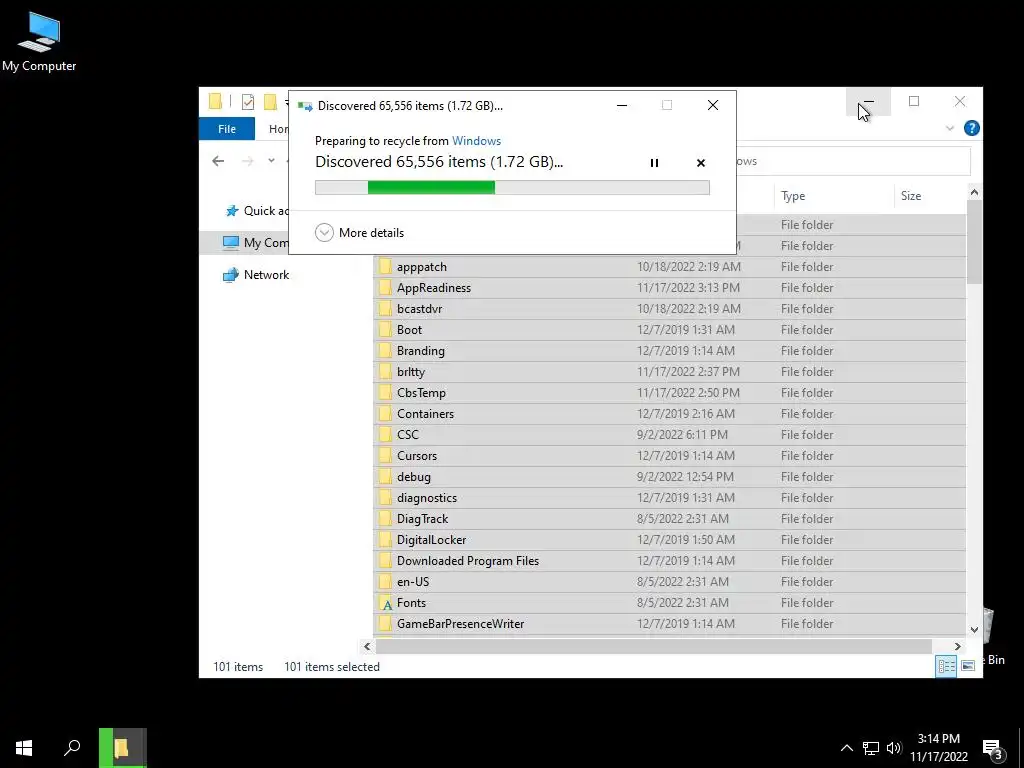Show hidden tray icons chevron
The height and width of the screenshot is (768, 1024).
[846, 748]
